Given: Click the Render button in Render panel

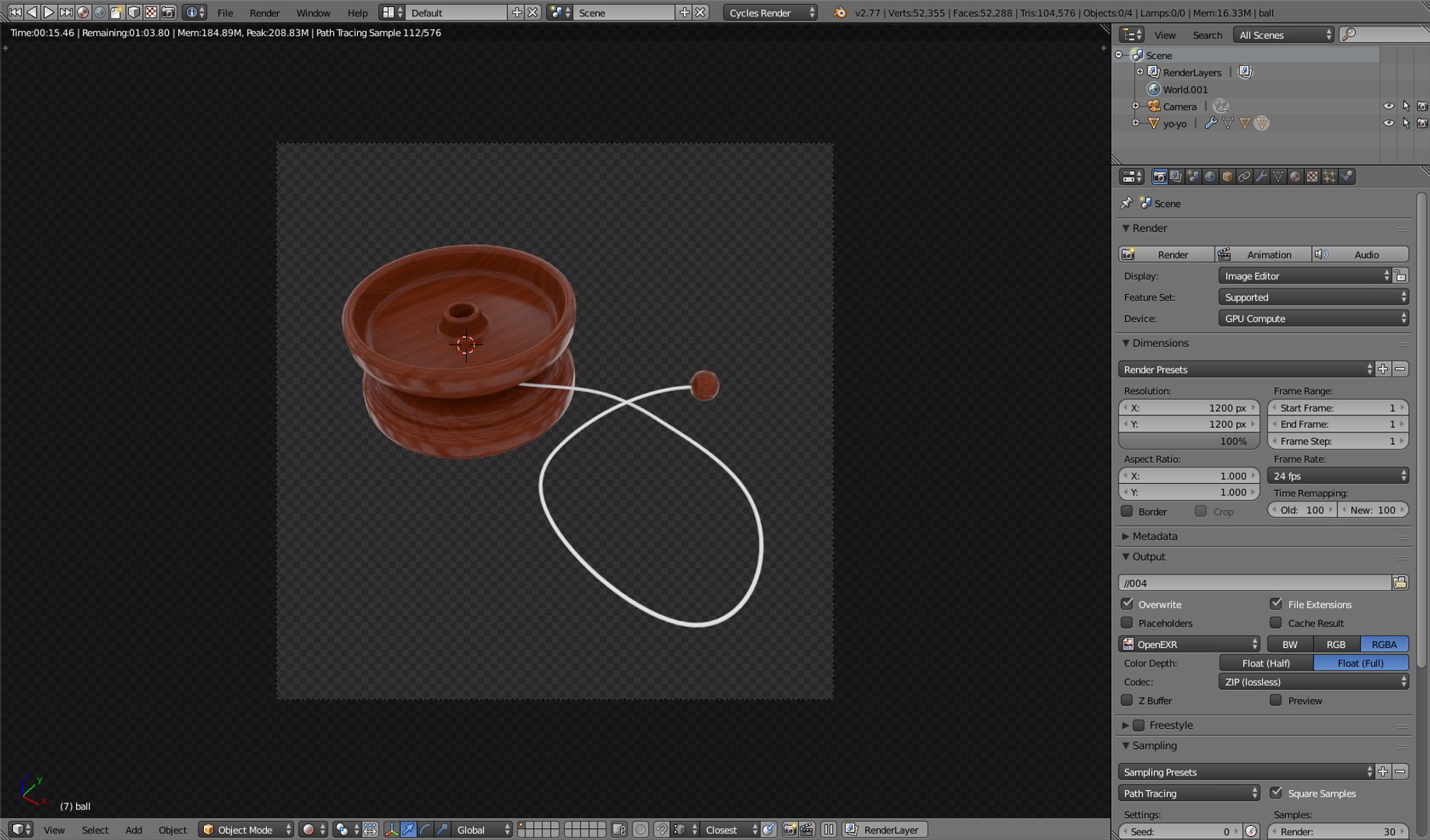Looking at the screenshot, I should [1166, 254].
